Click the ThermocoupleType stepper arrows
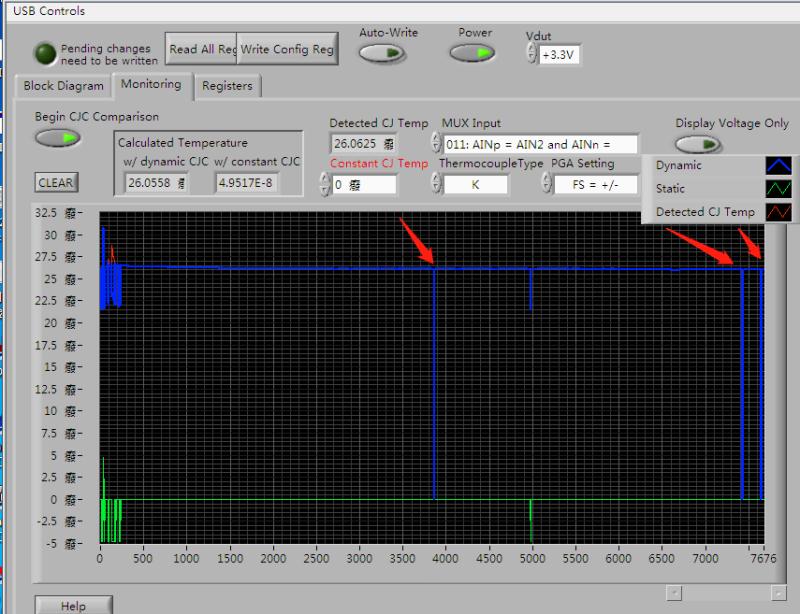 [436, 183]
